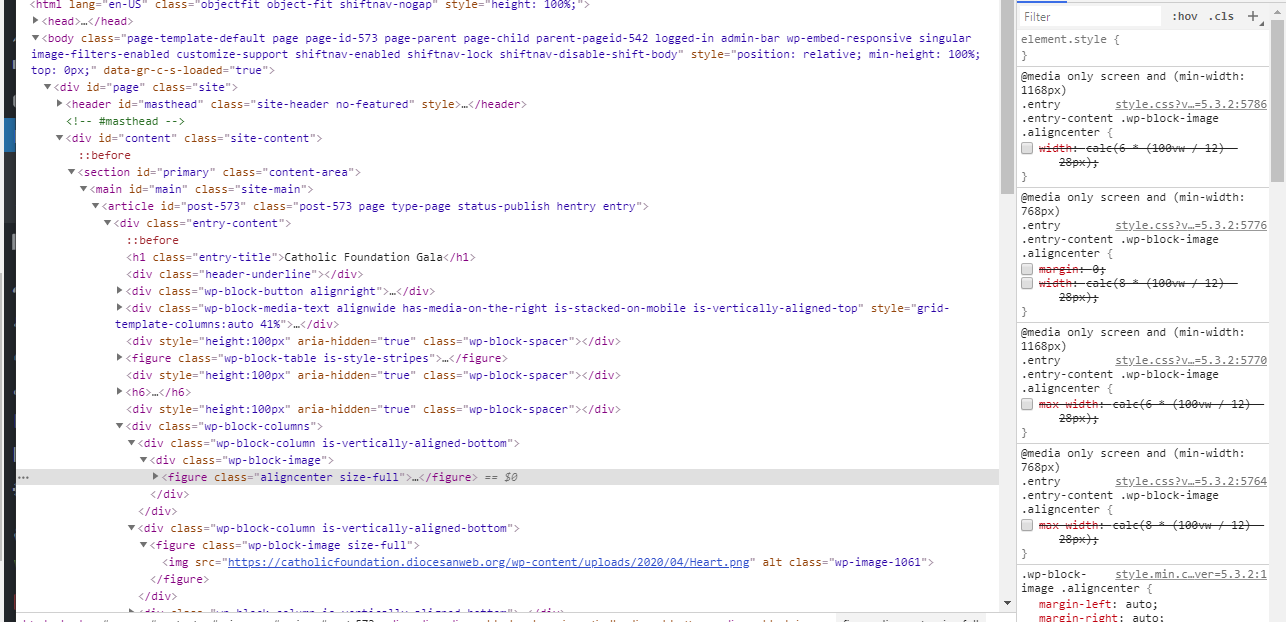Open style.min.css source link
The width and height of the screenshot is (1286, 622).
click(1190, 574)
